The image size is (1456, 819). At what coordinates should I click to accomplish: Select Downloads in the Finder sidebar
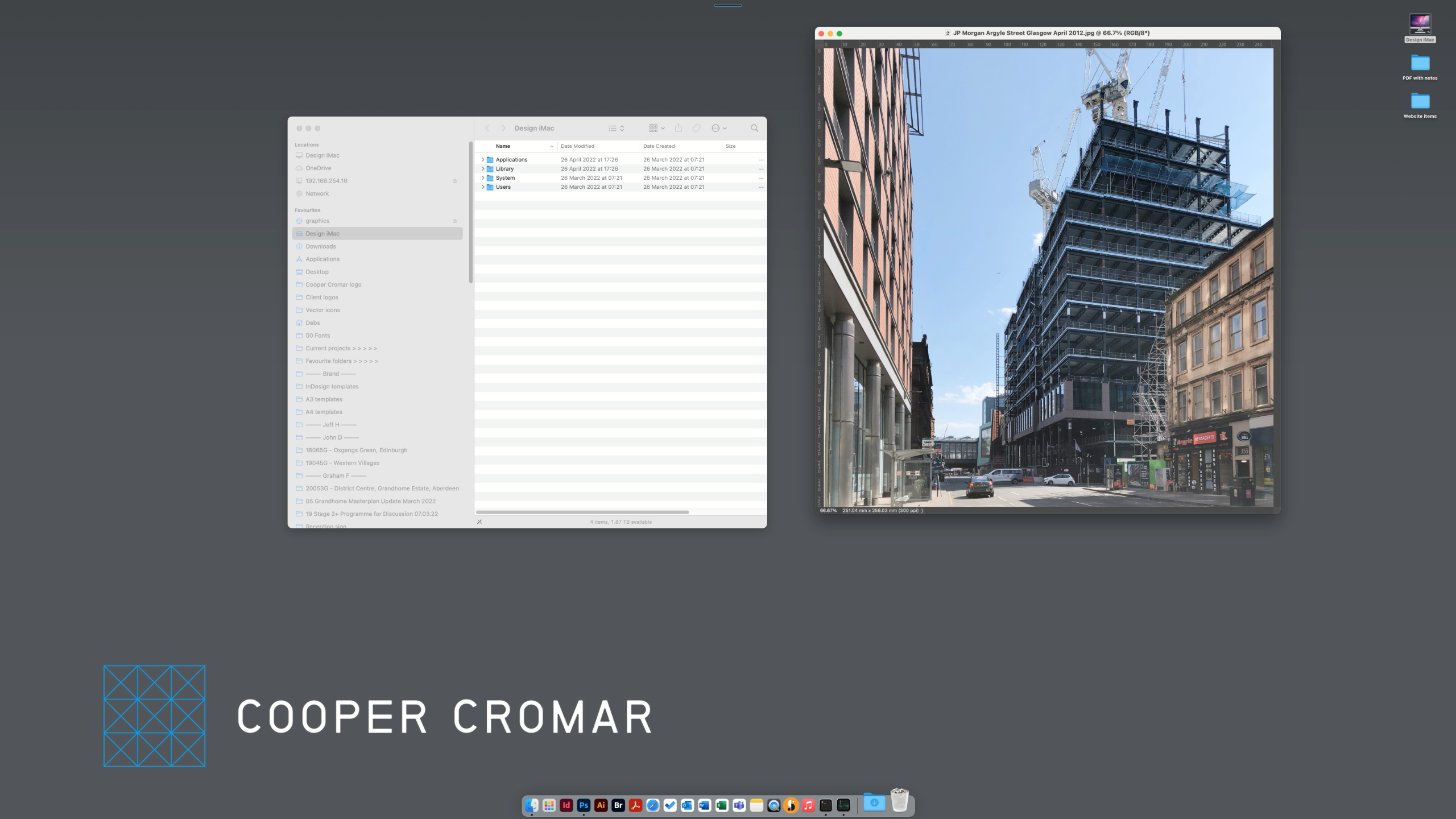321,246
